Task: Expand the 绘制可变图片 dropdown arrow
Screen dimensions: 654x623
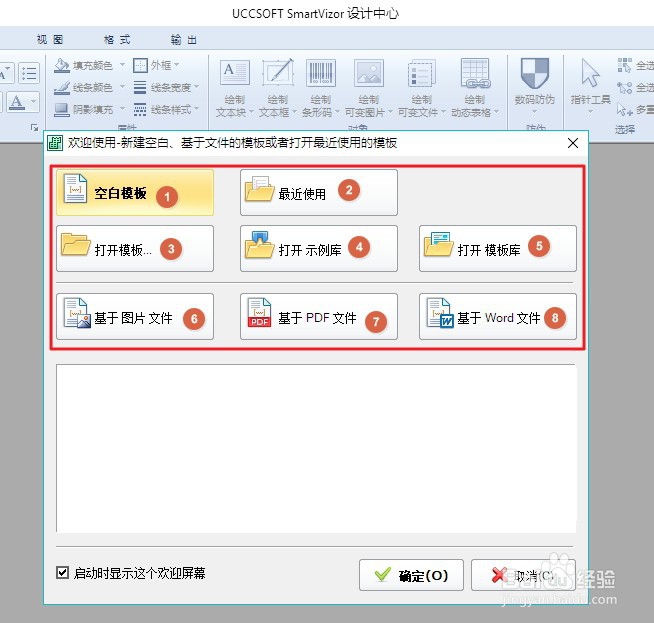Action: (x=390, y=112)
